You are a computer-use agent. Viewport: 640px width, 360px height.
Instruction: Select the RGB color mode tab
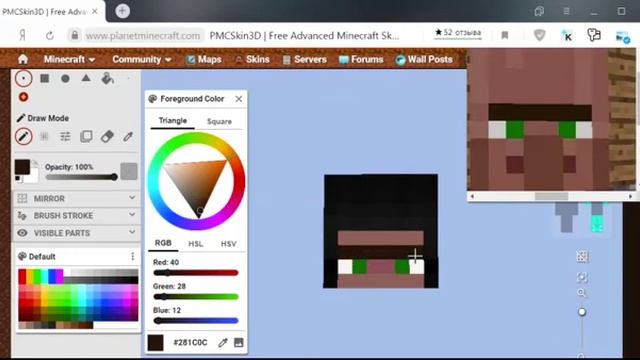(163, 243)
